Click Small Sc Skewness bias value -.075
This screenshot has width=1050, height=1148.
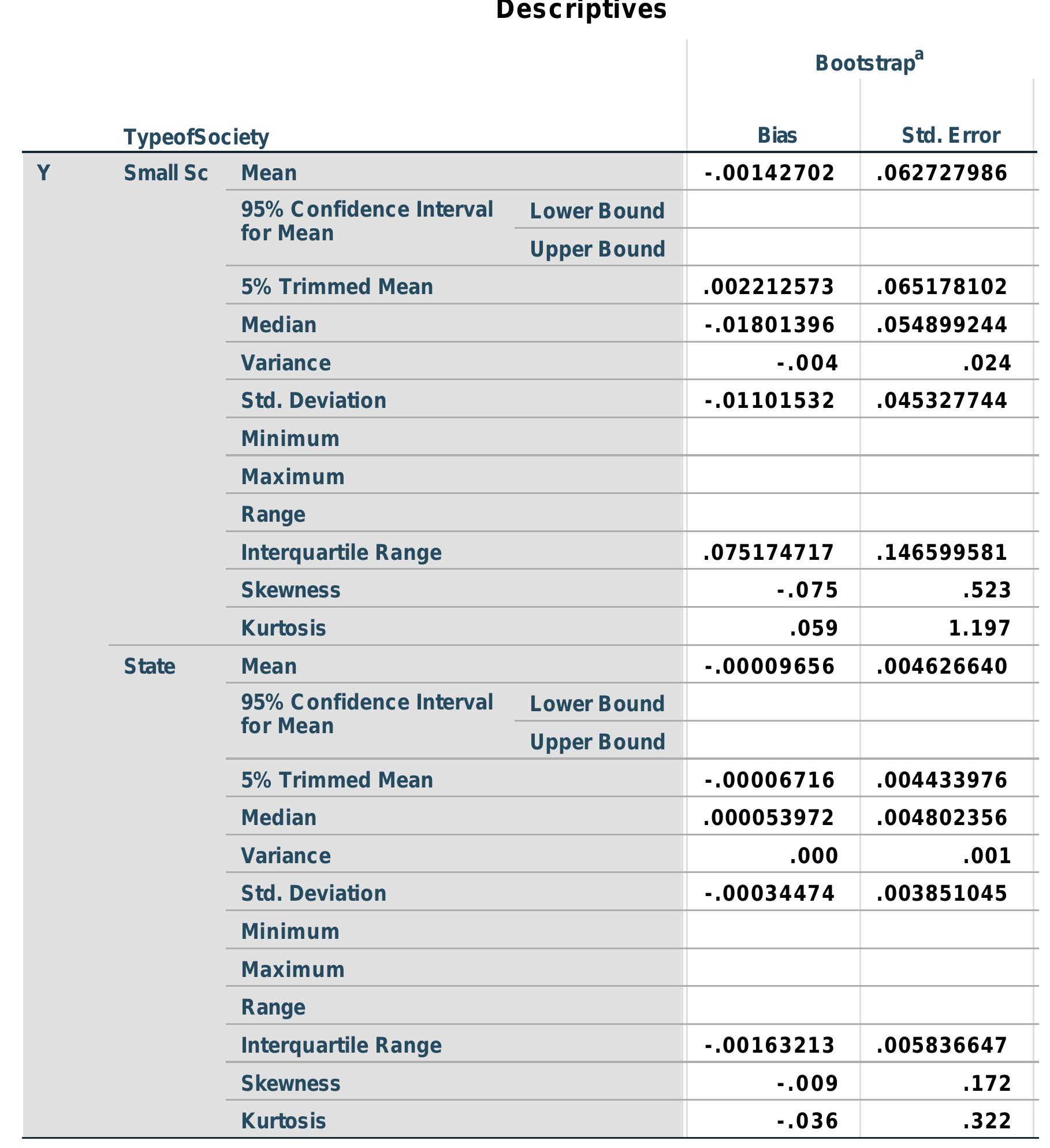pyautogui.click(x=807, y=590)
